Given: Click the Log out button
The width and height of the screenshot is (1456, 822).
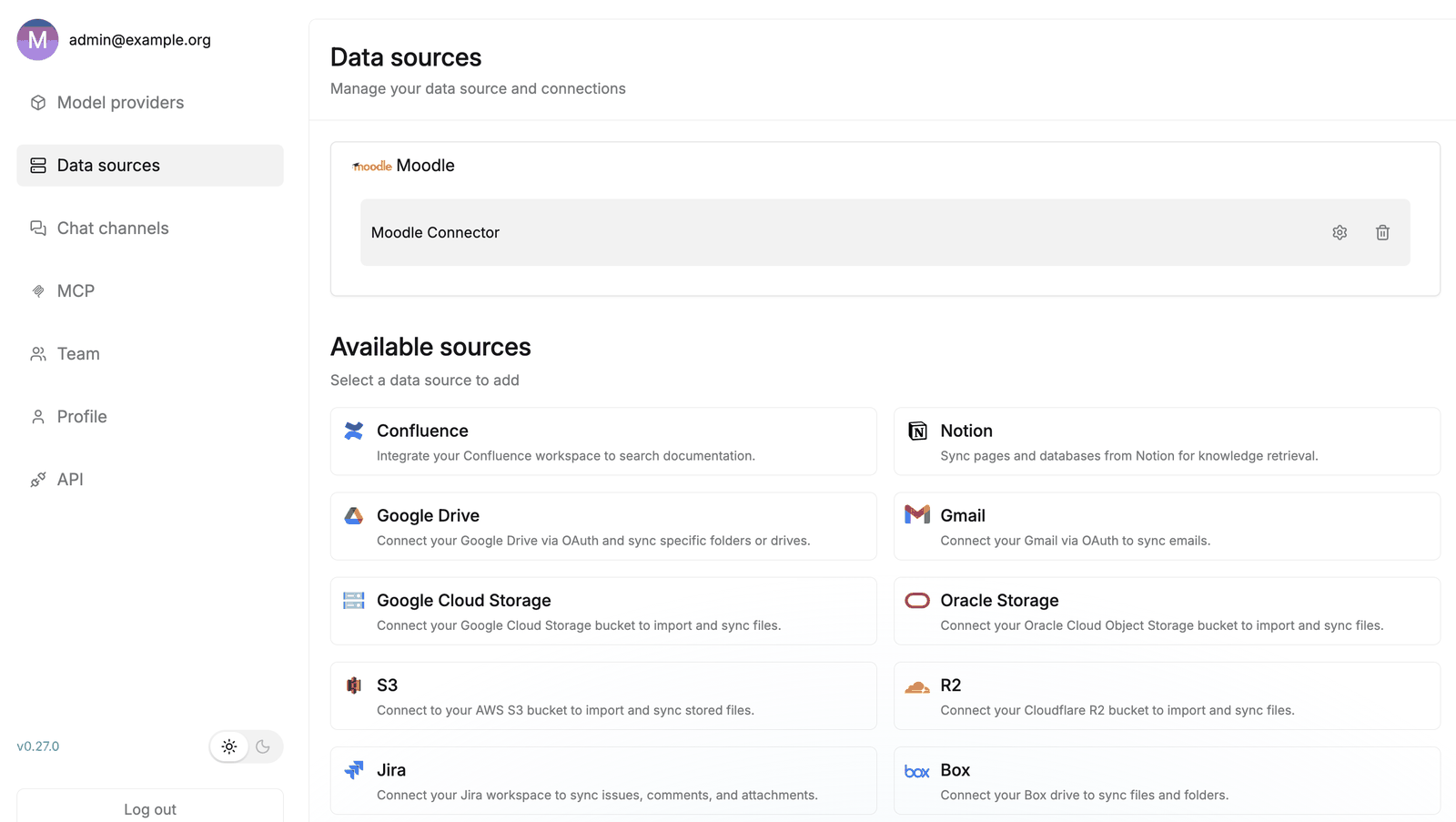Looking at the screenshot, I should (x=150, y=807).
